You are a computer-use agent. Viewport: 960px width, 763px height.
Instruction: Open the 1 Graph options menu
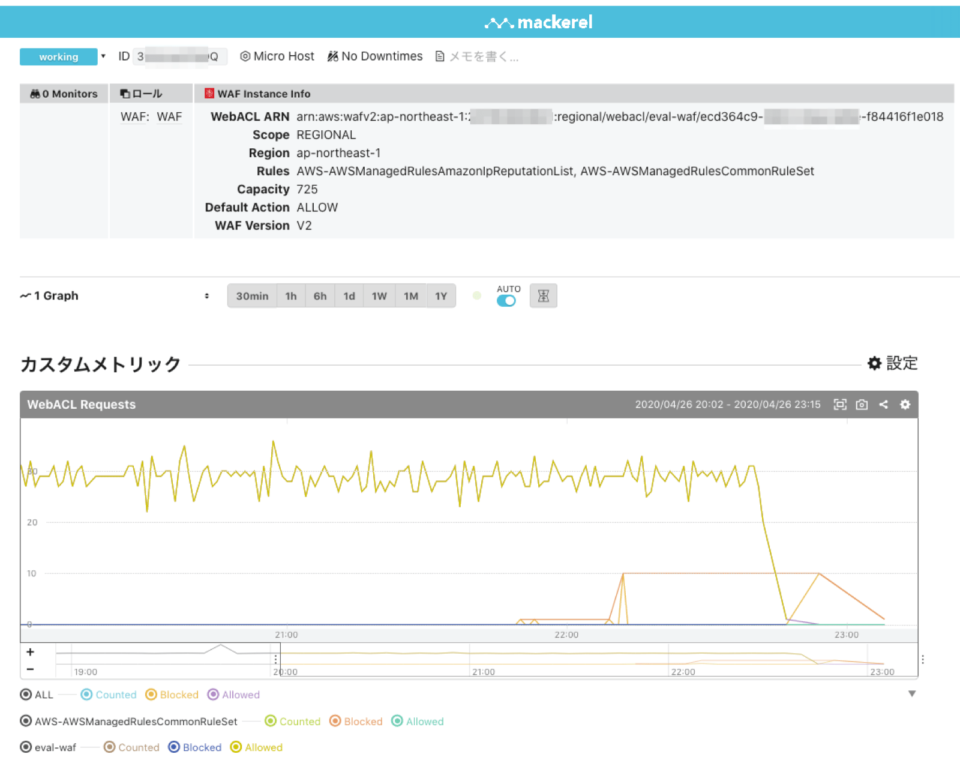[x=207, y=295]
